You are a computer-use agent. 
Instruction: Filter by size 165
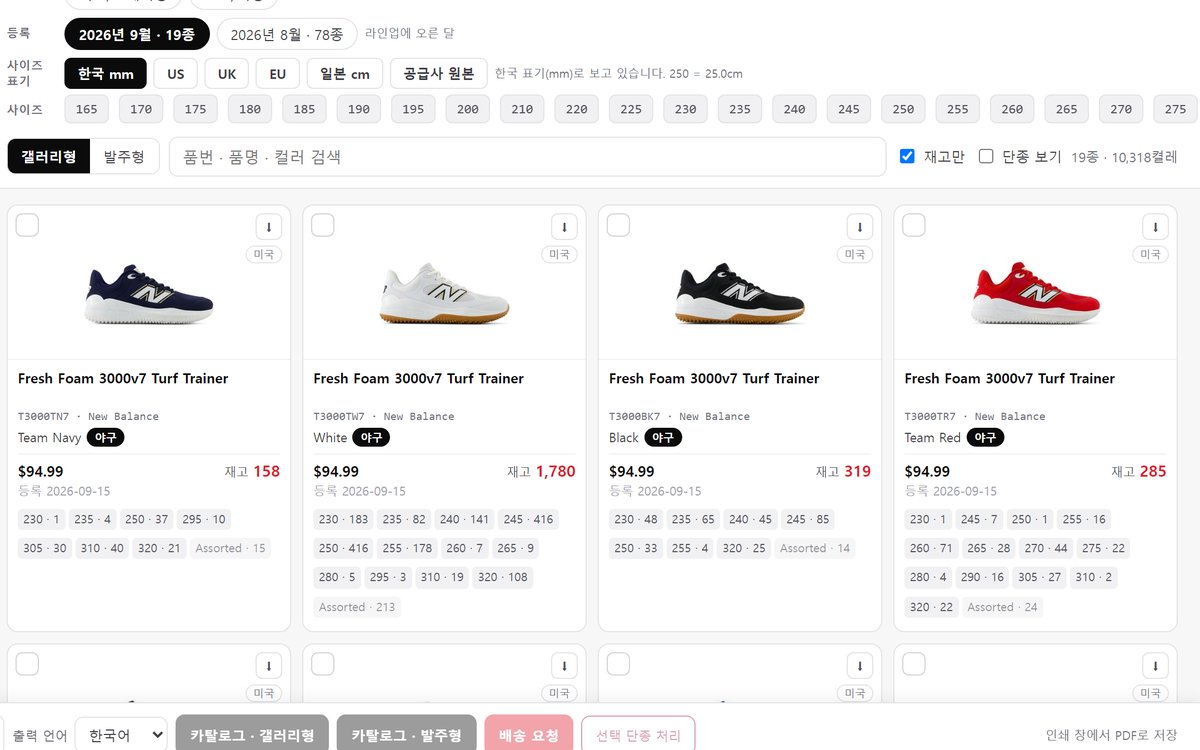(87, 109)
